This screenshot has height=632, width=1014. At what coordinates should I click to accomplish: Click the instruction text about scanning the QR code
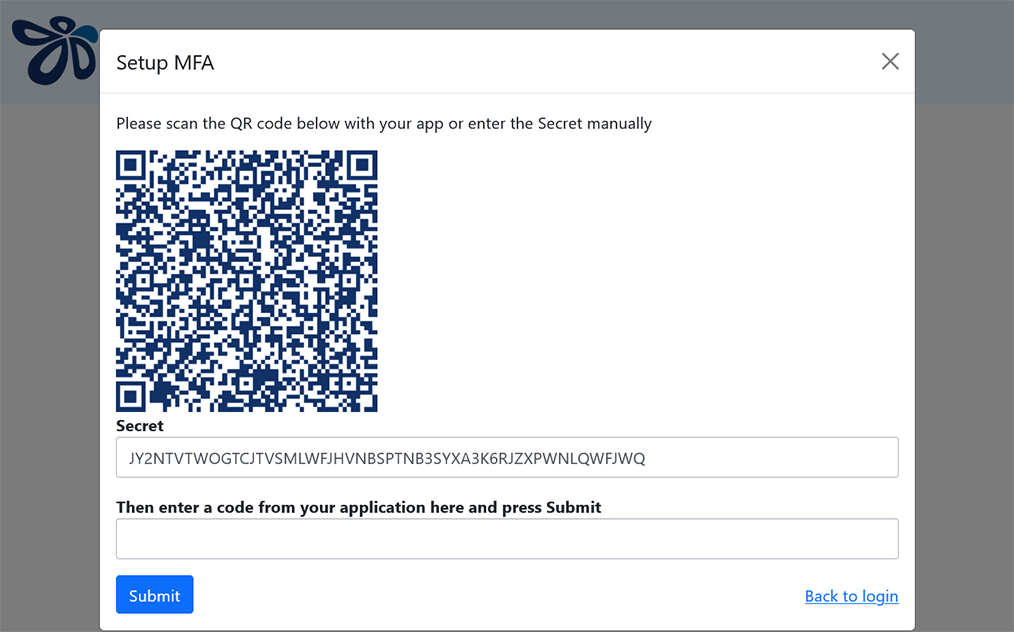pyautogui.click(x=383, y=123)
